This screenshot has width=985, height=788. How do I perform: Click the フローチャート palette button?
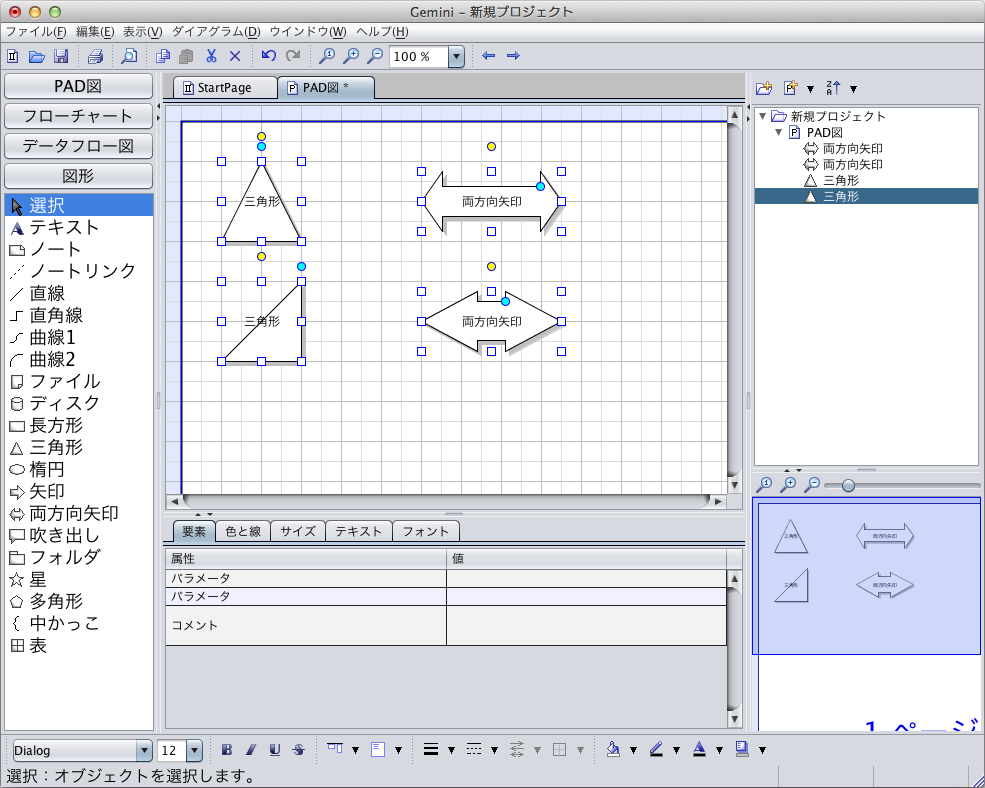click(x=79, y=116)
